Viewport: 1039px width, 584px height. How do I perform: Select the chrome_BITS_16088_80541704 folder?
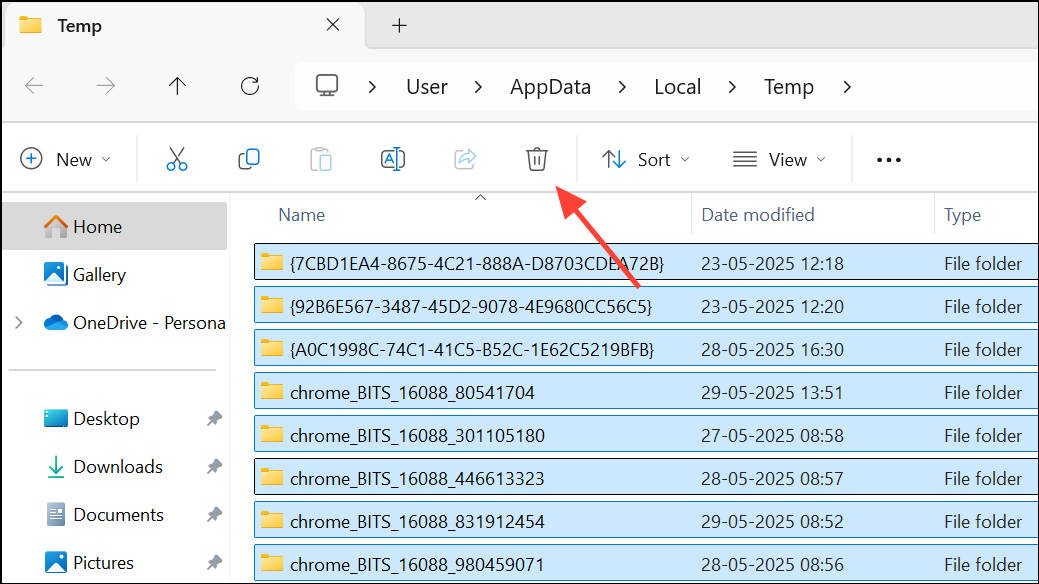412,393
